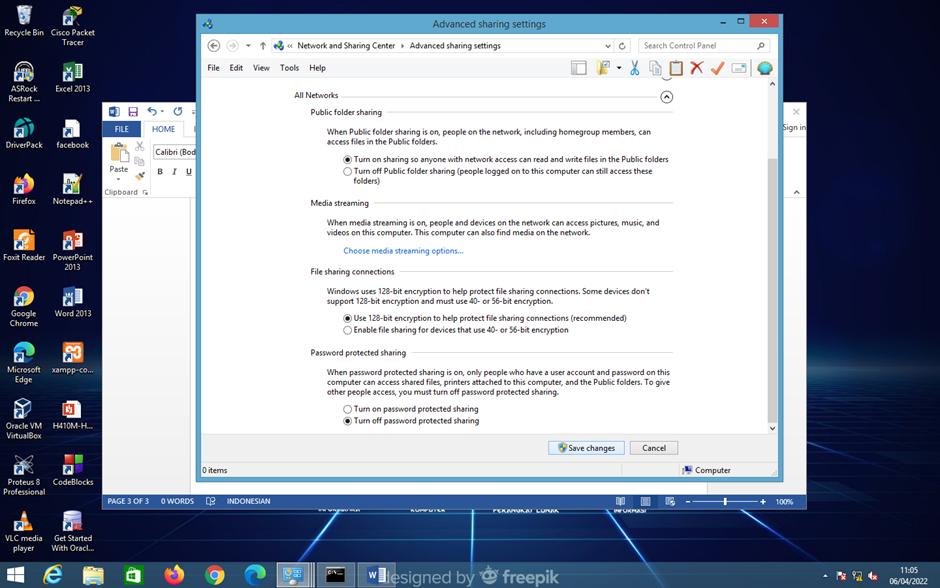
Task: Undo the last action in Word
Action: click(x=152, y=111)
